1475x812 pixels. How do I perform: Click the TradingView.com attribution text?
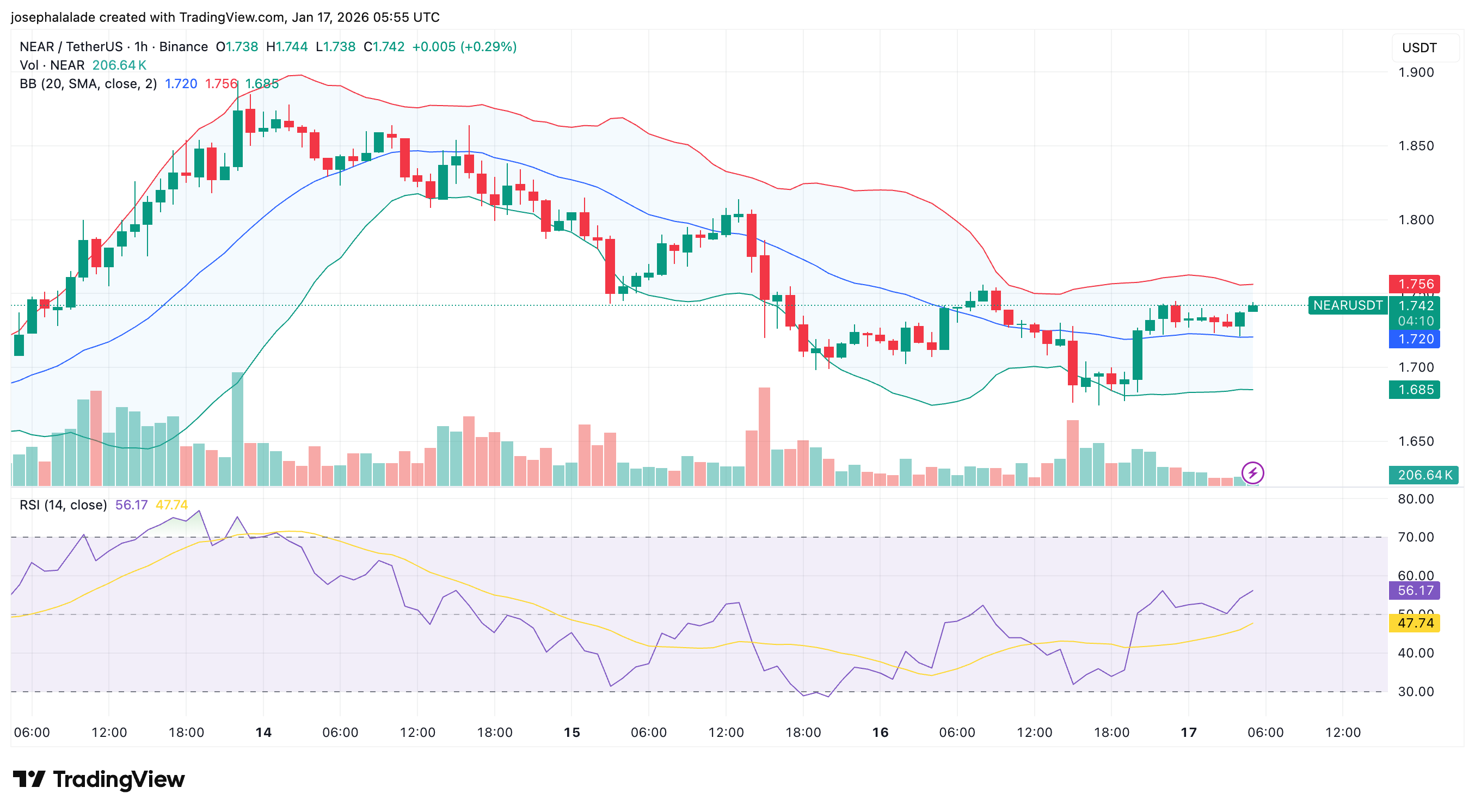pos(232,17)
